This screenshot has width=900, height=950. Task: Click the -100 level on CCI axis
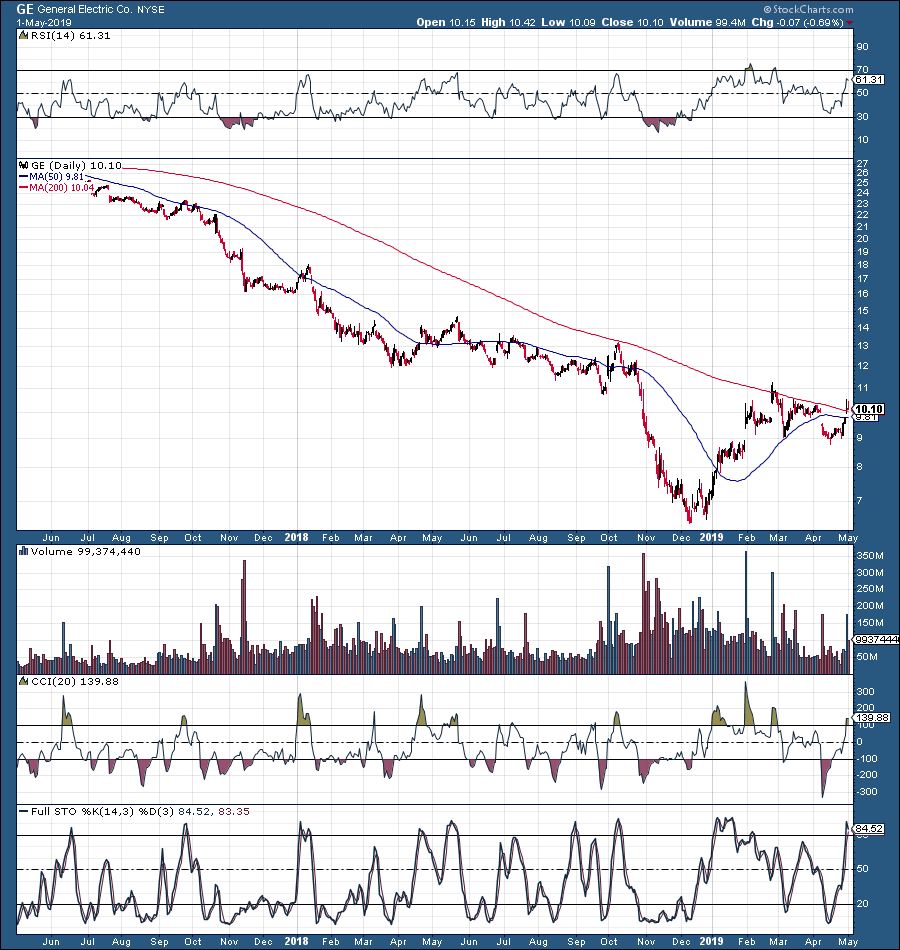(x=867, y=759)
